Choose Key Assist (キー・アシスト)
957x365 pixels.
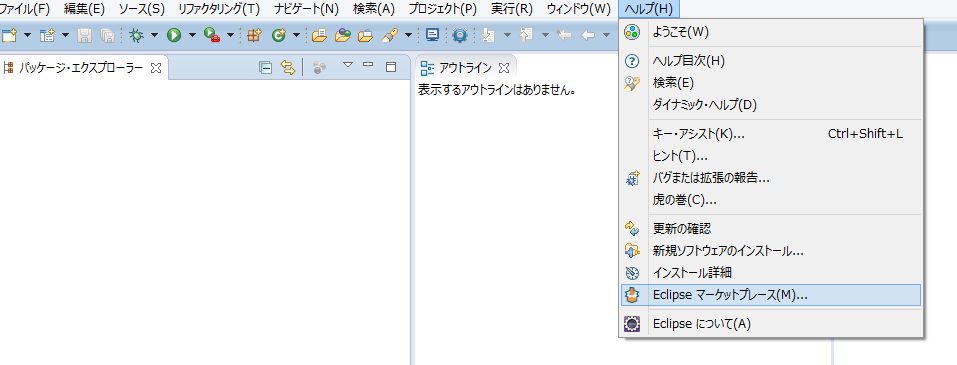770,134
